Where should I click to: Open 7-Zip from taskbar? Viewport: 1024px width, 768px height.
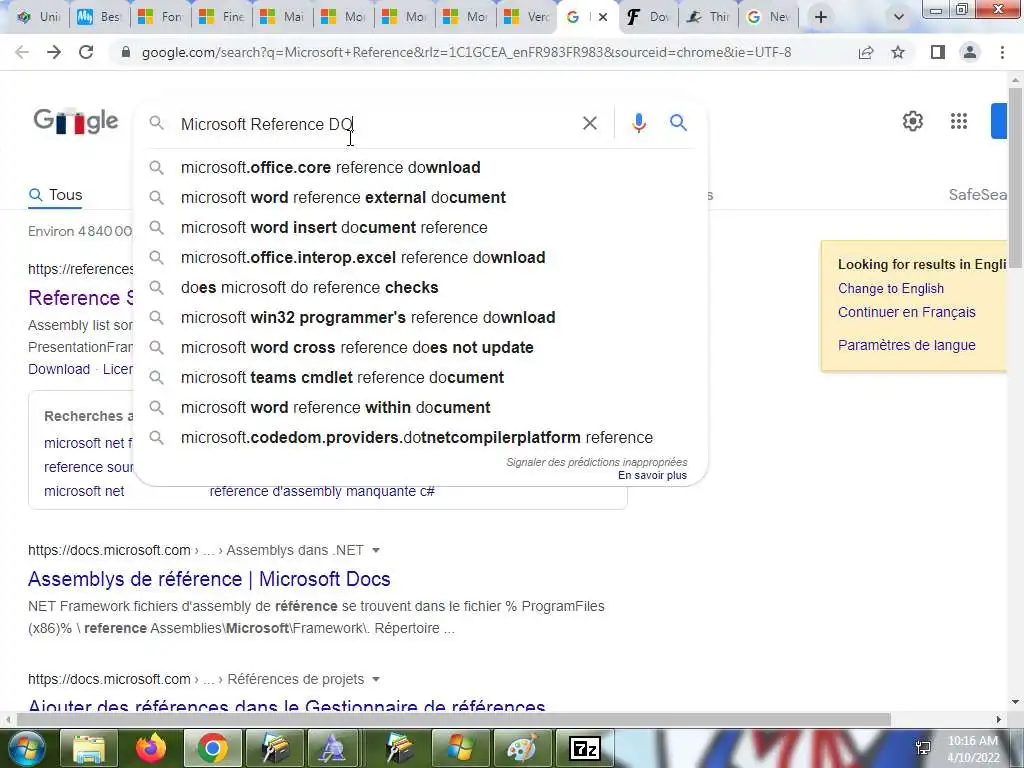point(584,748)
